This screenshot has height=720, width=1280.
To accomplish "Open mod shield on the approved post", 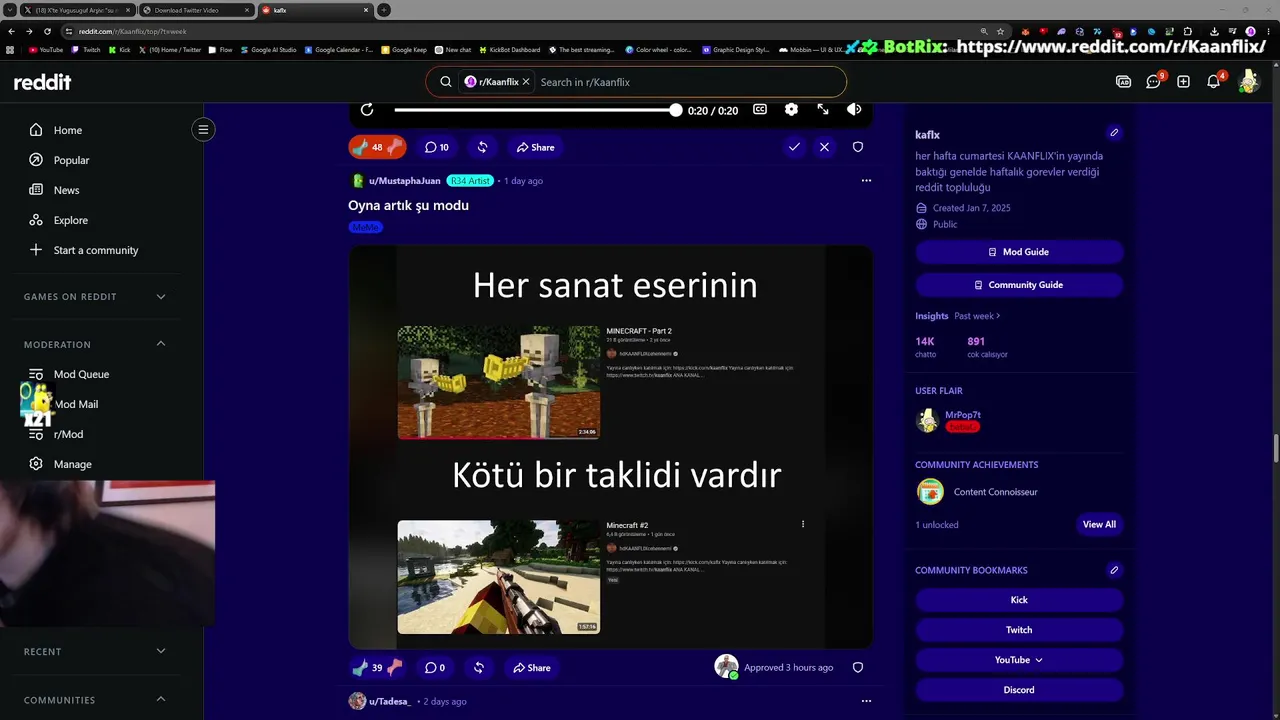I will 858,667.
